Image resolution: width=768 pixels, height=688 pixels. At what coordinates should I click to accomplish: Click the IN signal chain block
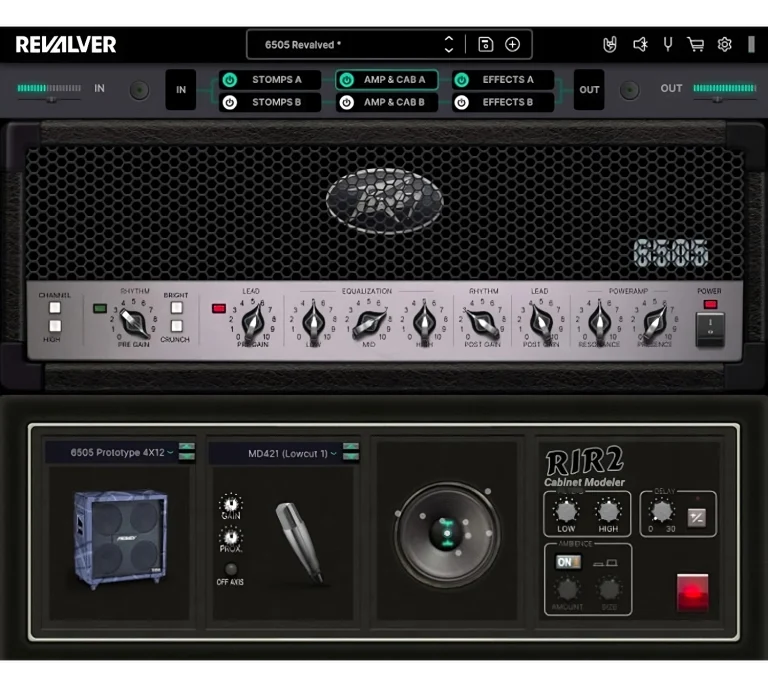tap(181, 90)
